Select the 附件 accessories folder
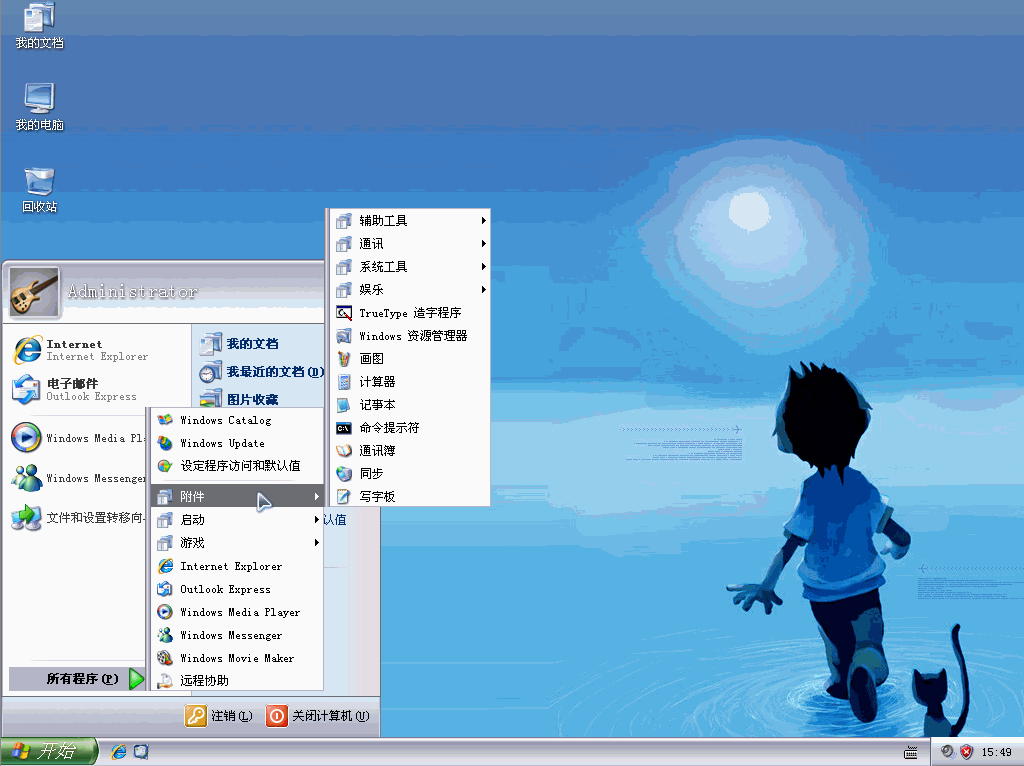Screen dimensions: 1024x766 click(238, 496)
